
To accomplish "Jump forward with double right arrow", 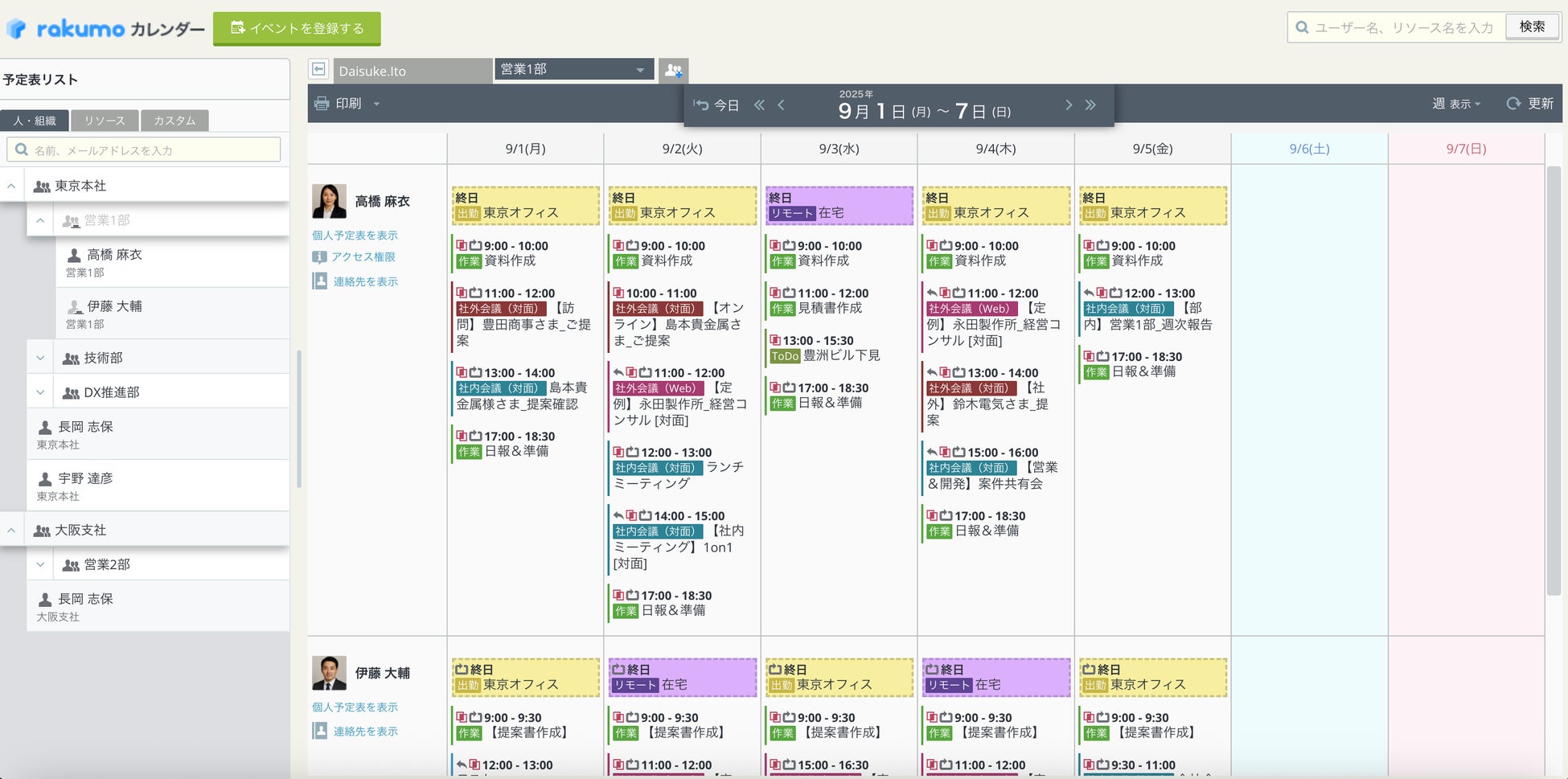I will [1090, 105].
